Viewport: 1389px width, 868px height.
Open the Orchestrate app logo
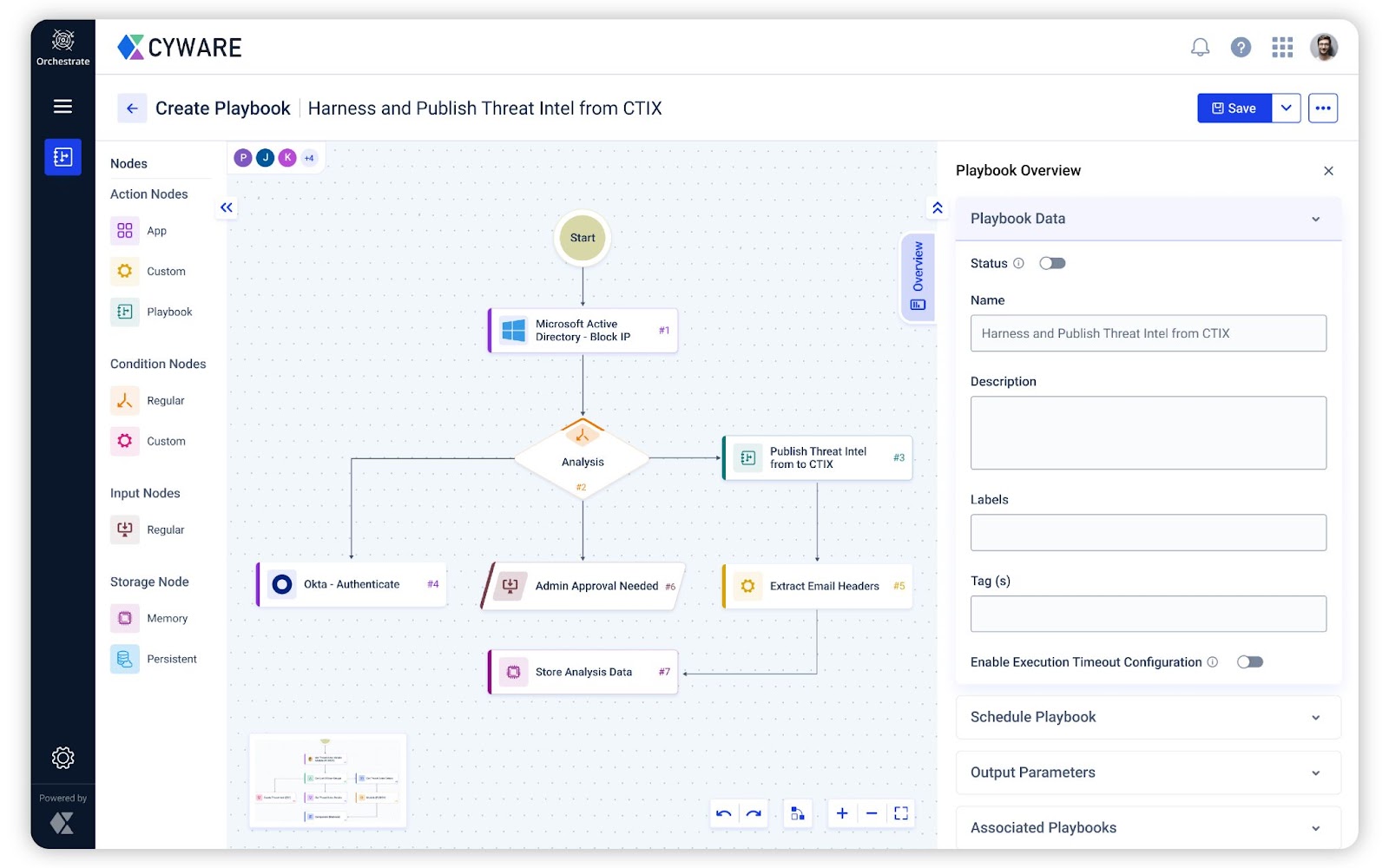[63, 47]
